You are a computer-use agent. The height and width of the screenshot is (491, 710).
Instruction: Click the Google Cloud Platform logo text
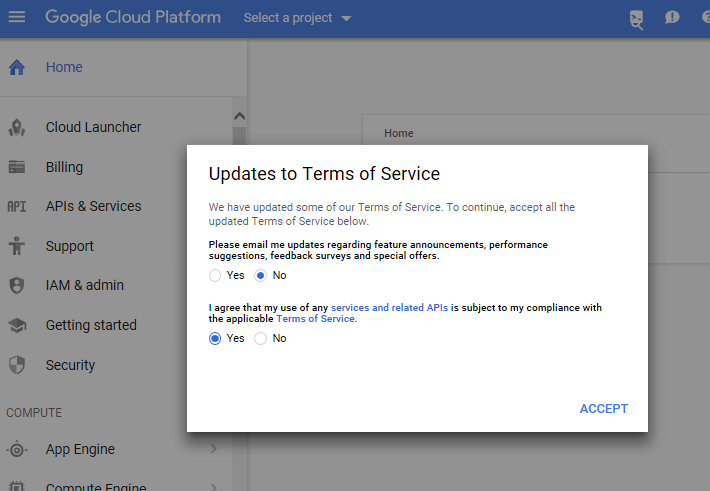click(x=133, y=17)
